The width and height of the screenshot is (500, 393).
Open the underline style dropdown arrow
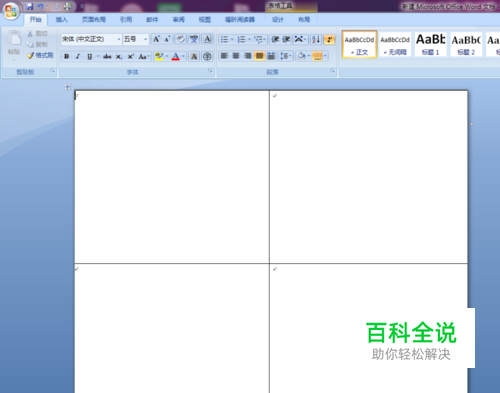point(98,56)
